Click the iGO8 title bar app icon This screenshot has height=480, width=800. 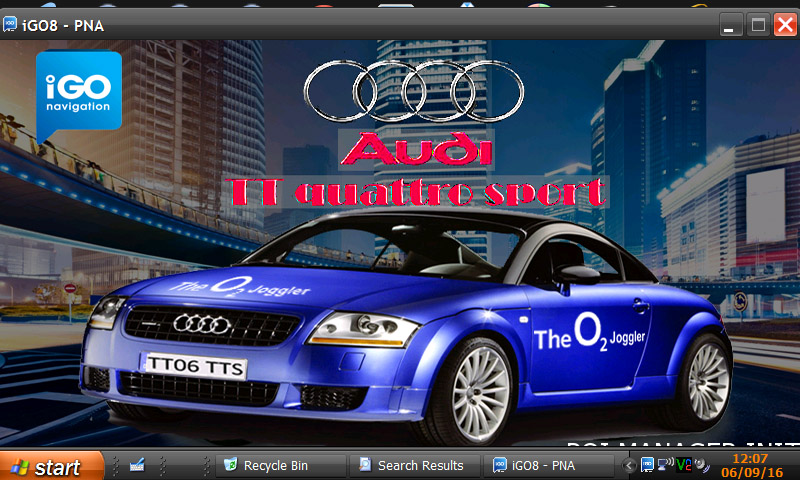[10, 24]
